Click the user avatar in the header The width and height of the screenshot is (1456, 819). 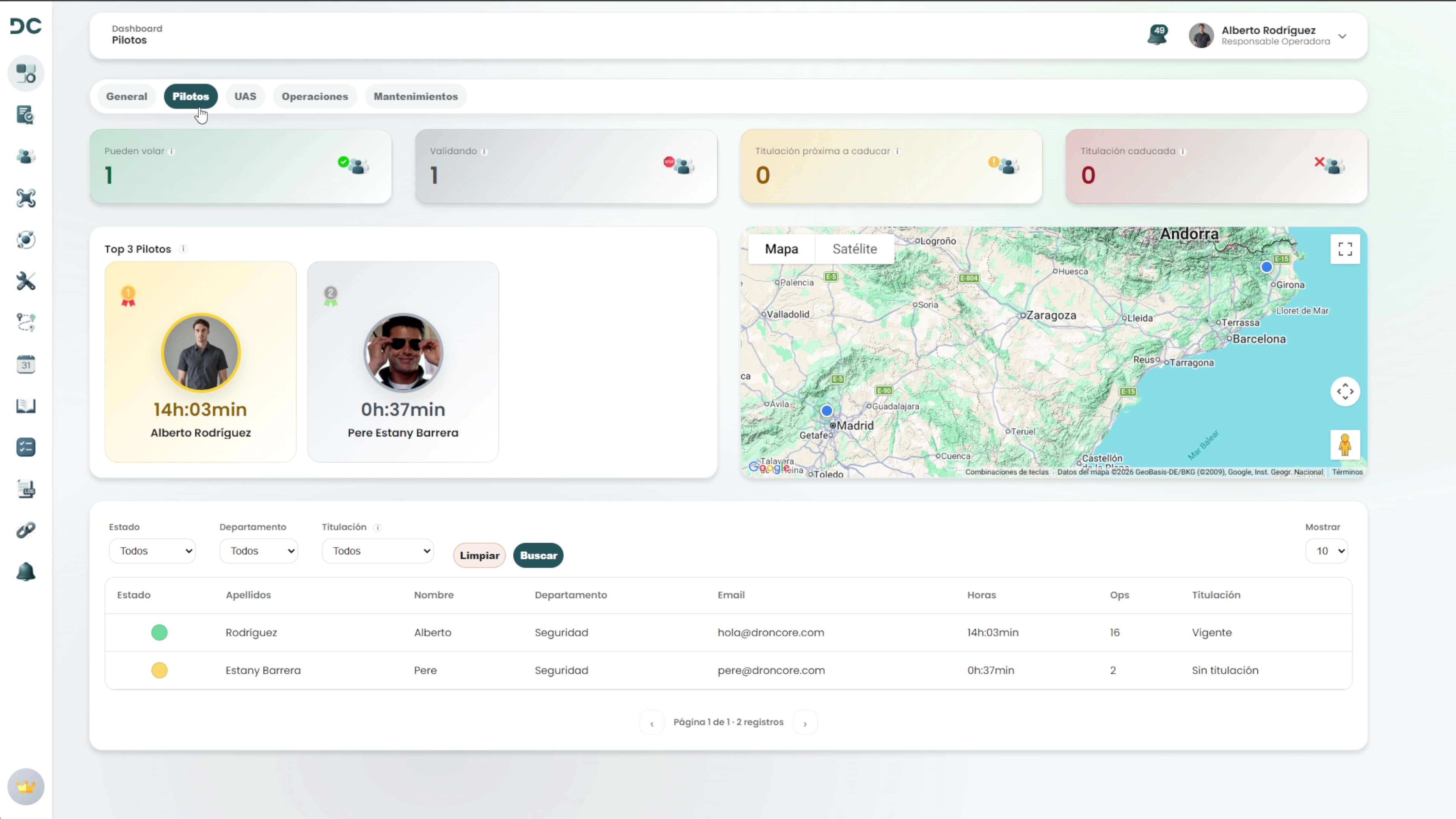click(x=1201, y=36)
